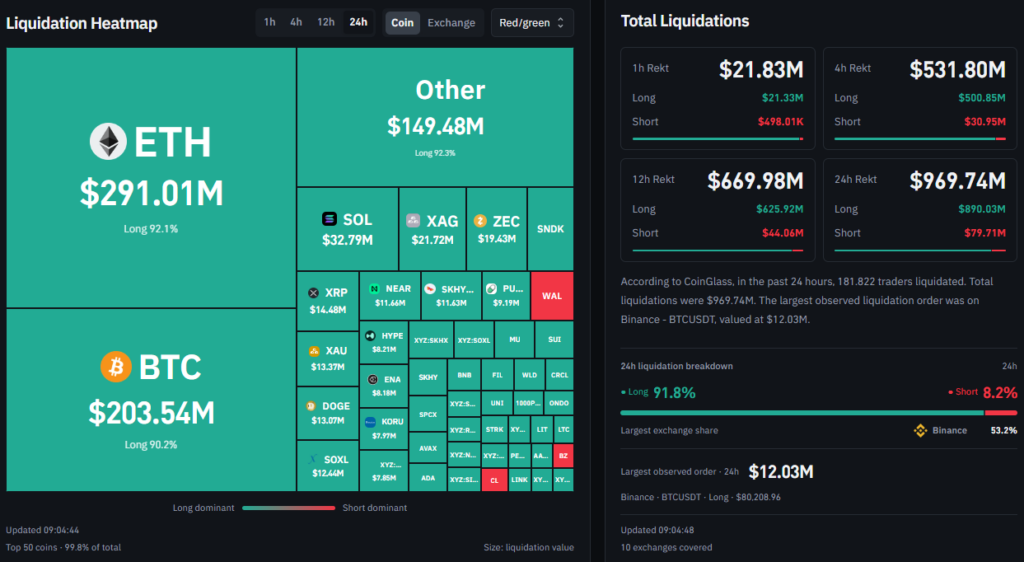Click the ZEC orange coin icon
1024x562 pixels.
pos(480,221)
